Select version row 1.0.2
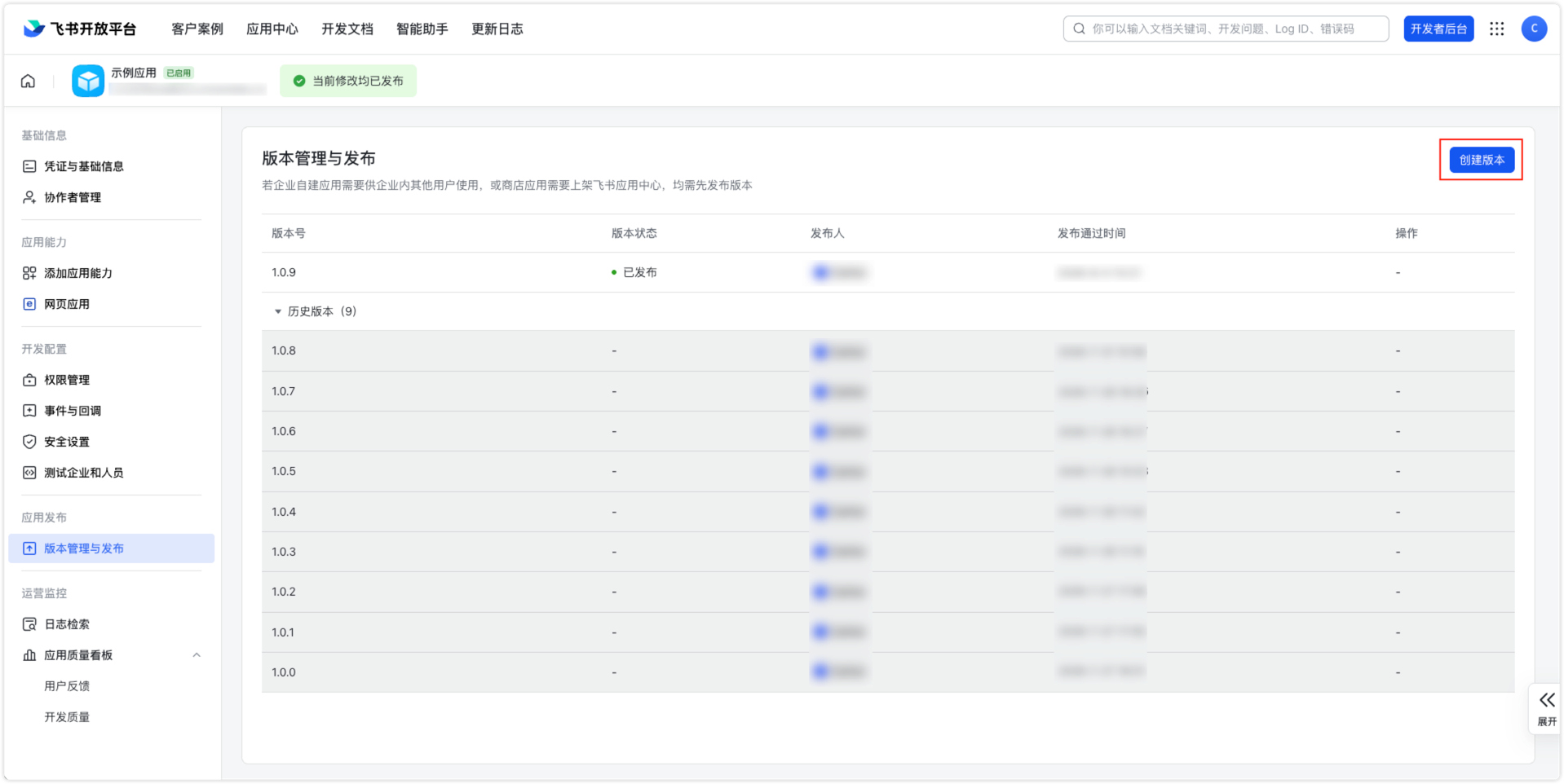This screenshot has width=1564, height=784. point(888,592)
